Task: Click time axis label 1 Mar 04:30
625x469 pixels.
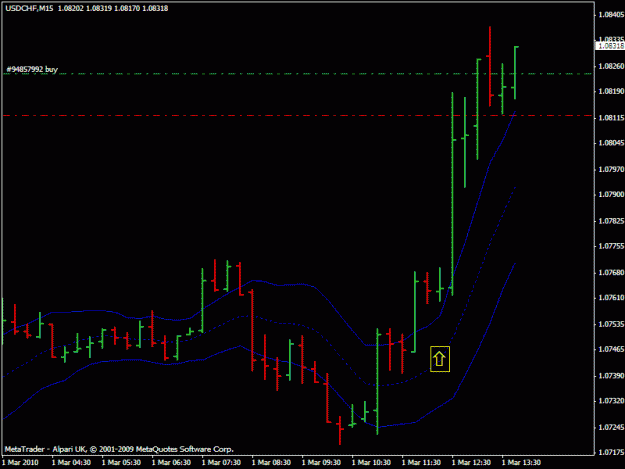Action: (71, 462)
